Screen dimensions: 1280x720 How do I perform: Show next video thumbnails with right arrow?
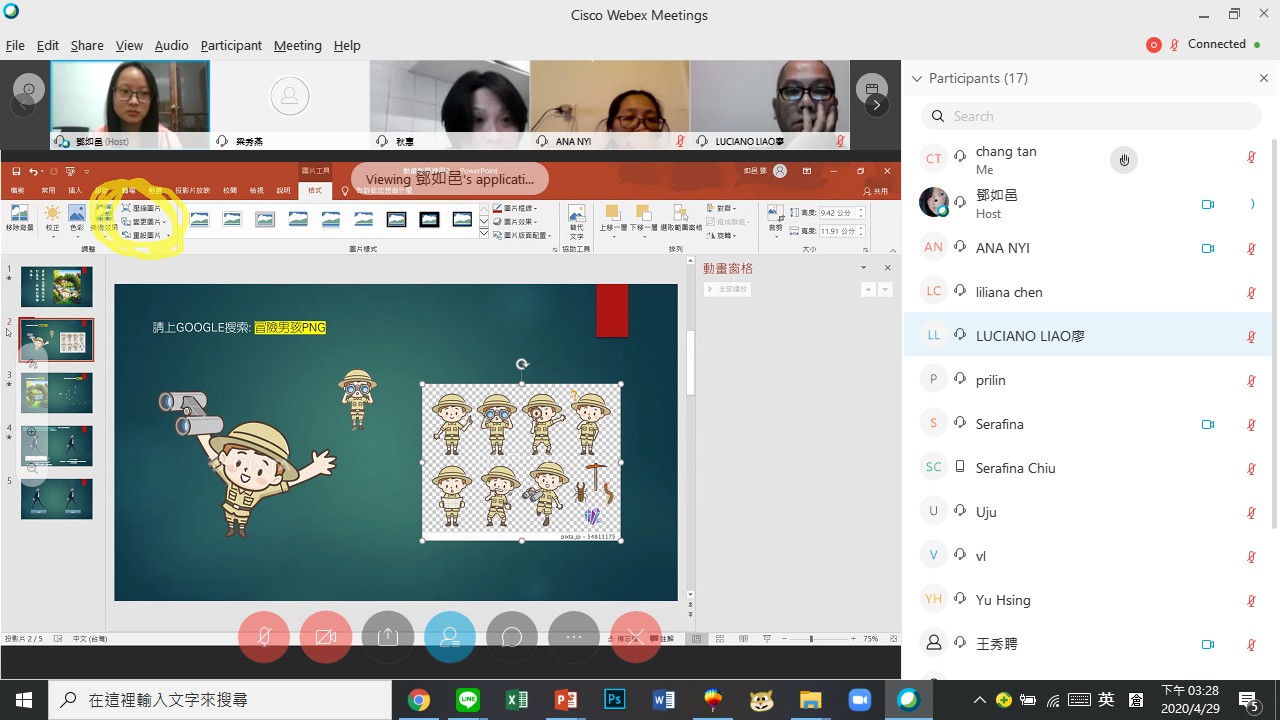point(876,105)
